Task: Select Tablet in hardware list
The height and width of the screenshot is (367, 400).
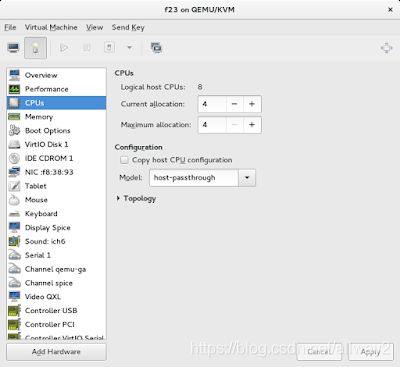Action: click(x=56, y=186)
